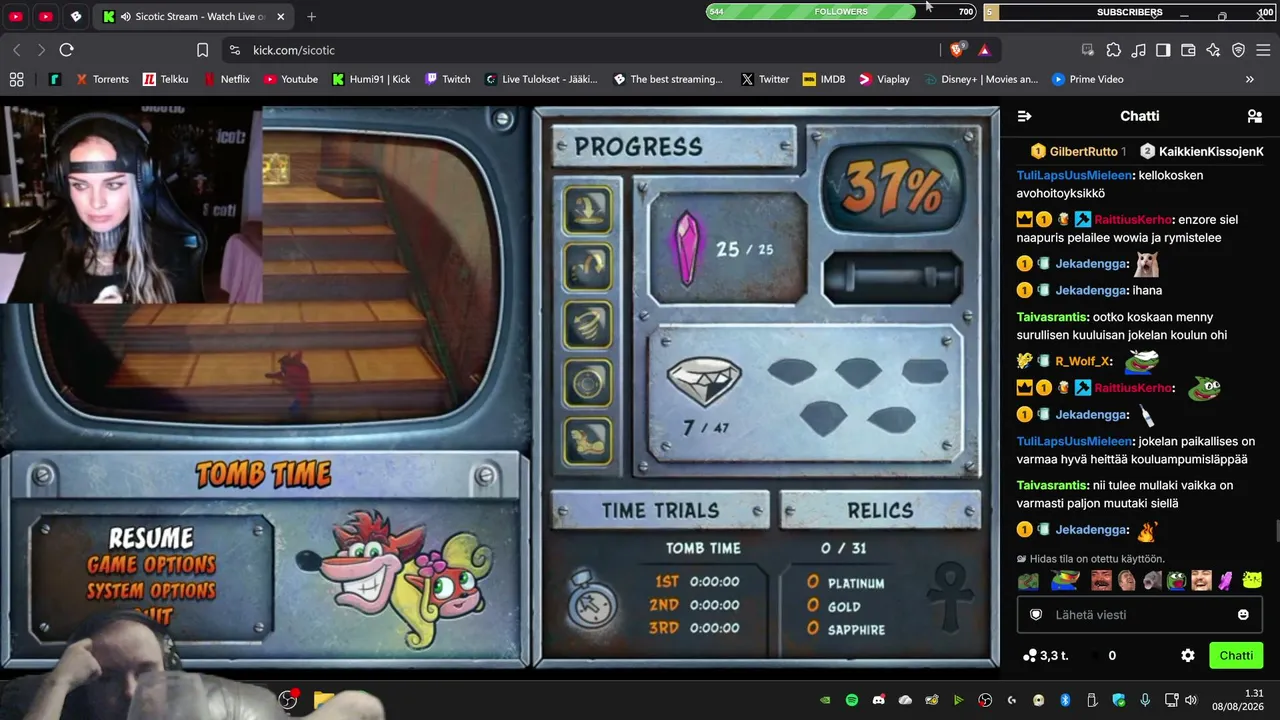Open the taskbar clock and date
This screenshot has width=1280, height=720.
(x=1238, y=700)
